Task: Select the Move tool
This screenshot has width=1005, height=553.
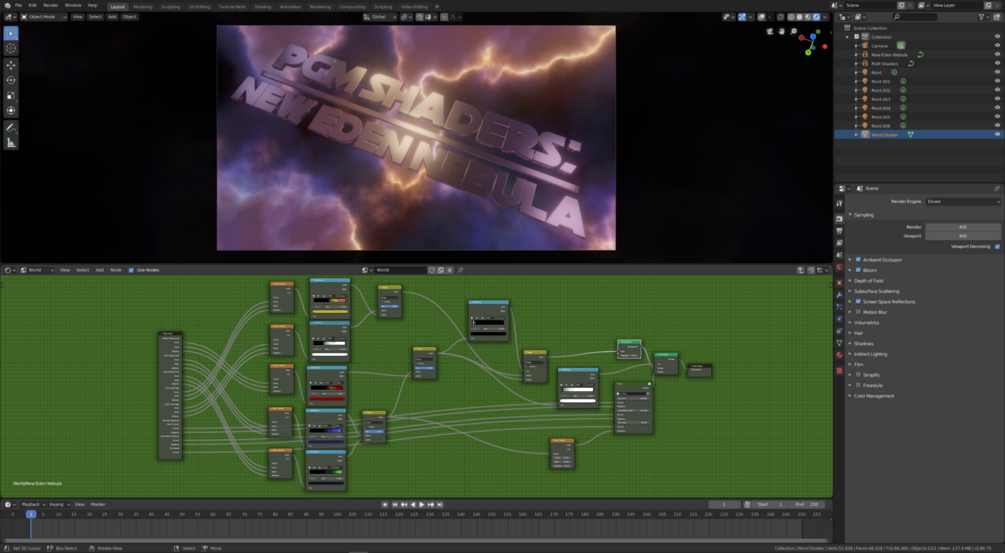Action: pyautogui.click(x=11, y=65)
